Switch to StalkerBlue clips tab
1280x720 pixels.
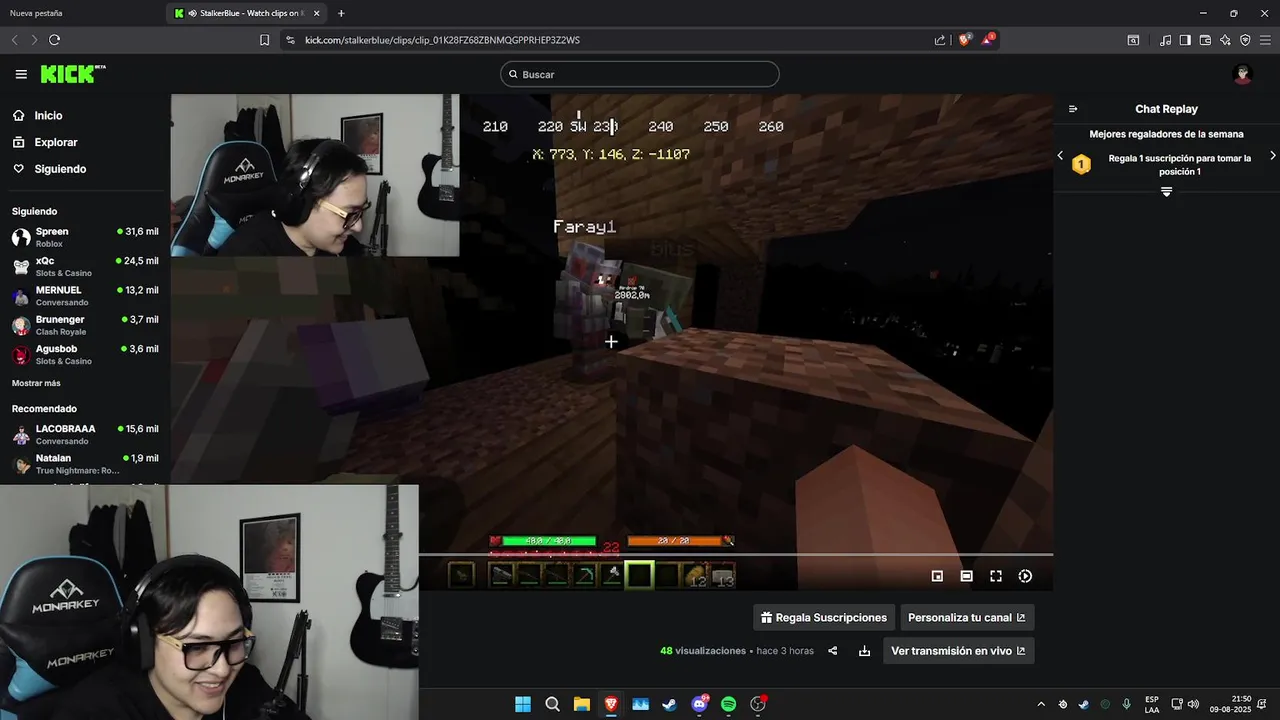pyautogui.click(x=247, y=13)
